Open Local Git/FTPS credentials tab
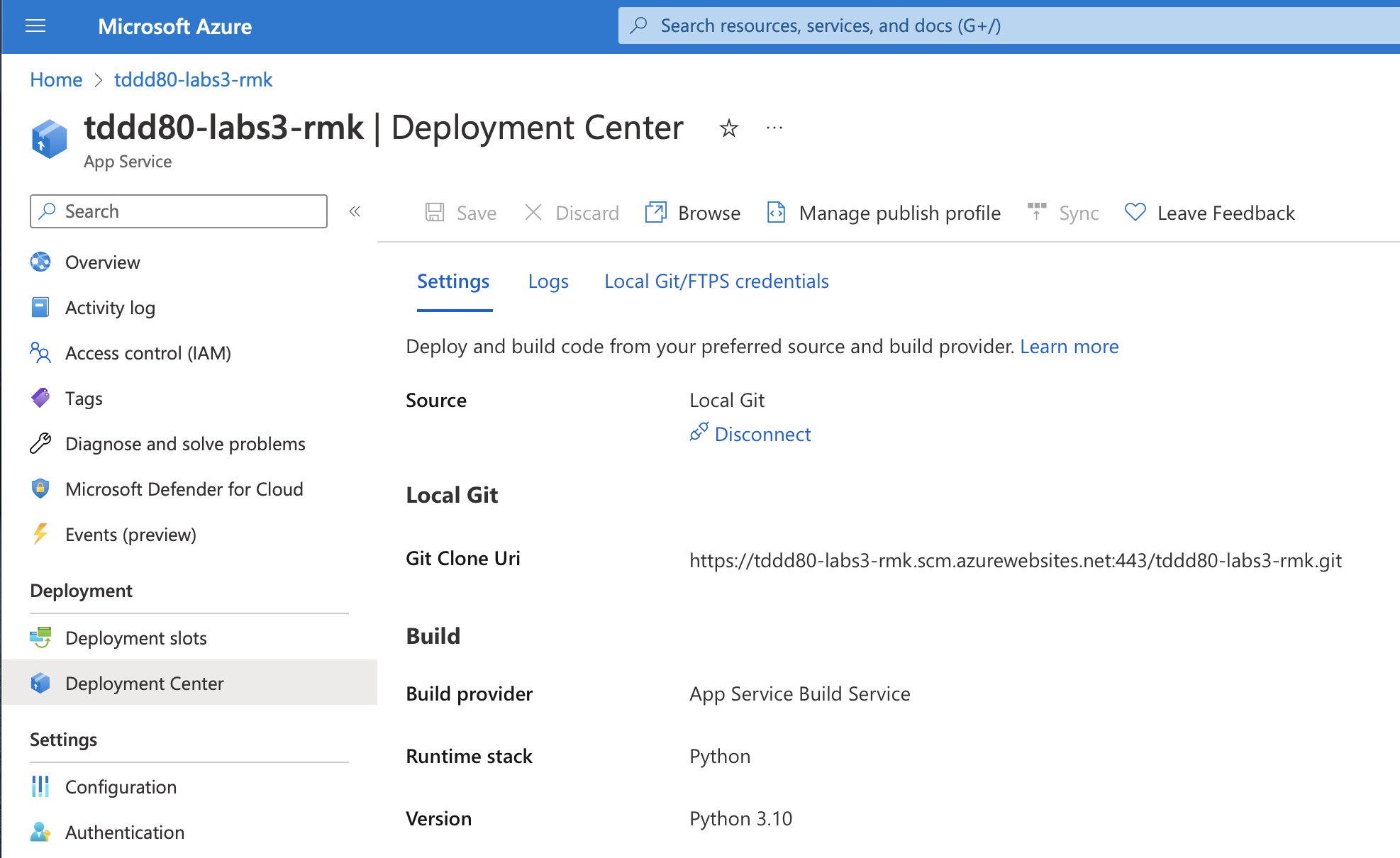The height and width of the screenshot is (858, 1400). [716, 282]
